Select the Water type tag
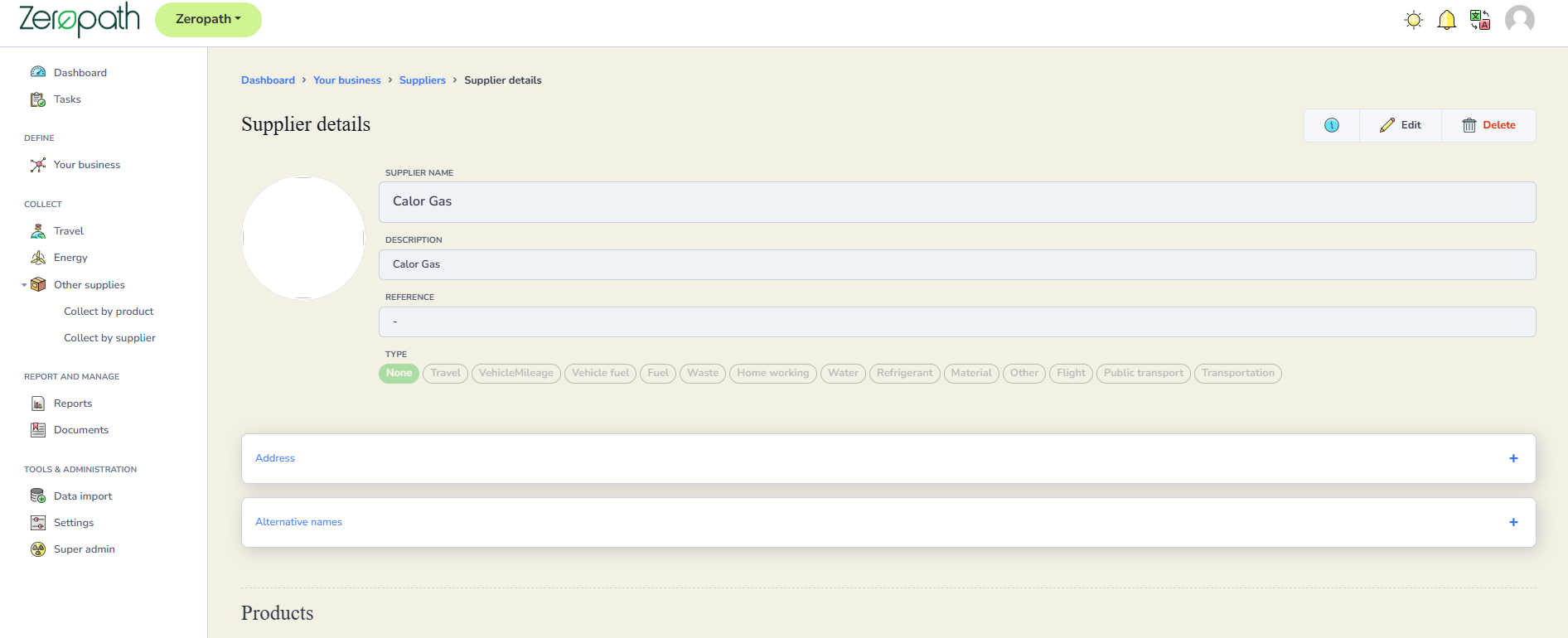The image size is (1568, 638). (x=843, y=373)
